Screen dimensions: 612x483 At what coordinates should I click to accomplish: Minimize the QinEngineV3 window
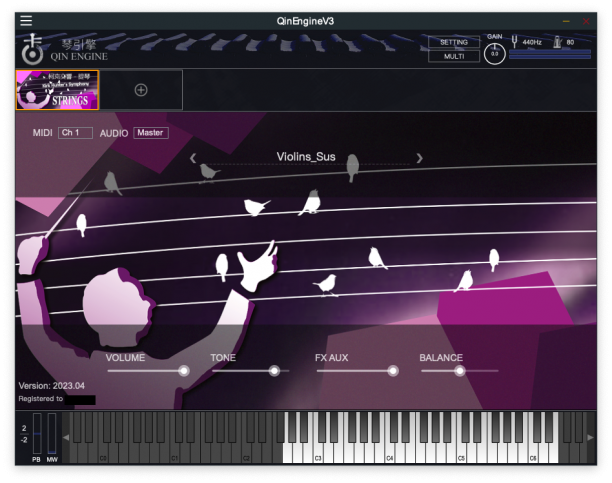coord(566,21)
